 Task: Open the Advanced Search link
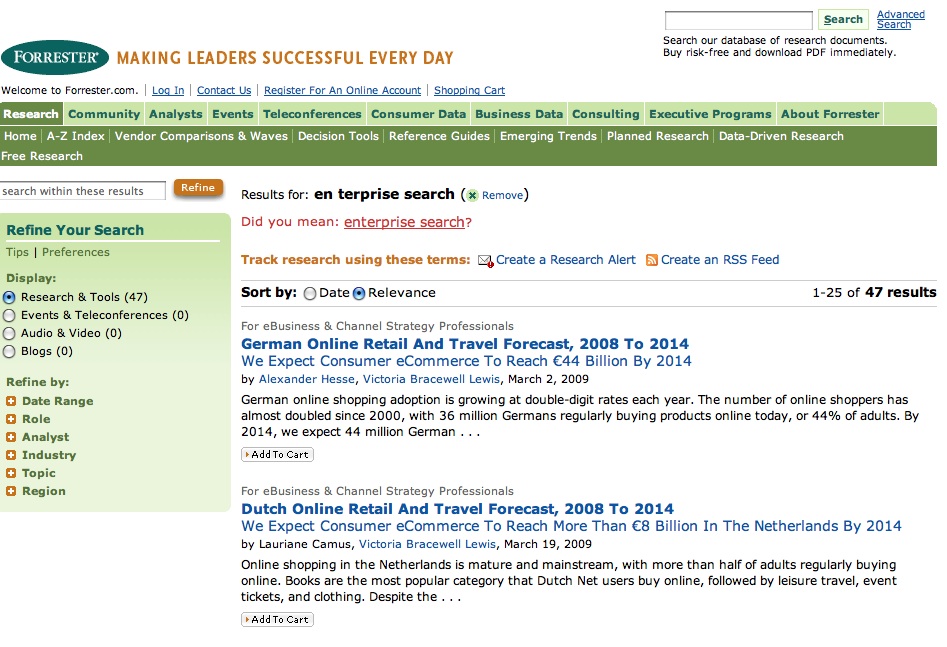(900, 19)
